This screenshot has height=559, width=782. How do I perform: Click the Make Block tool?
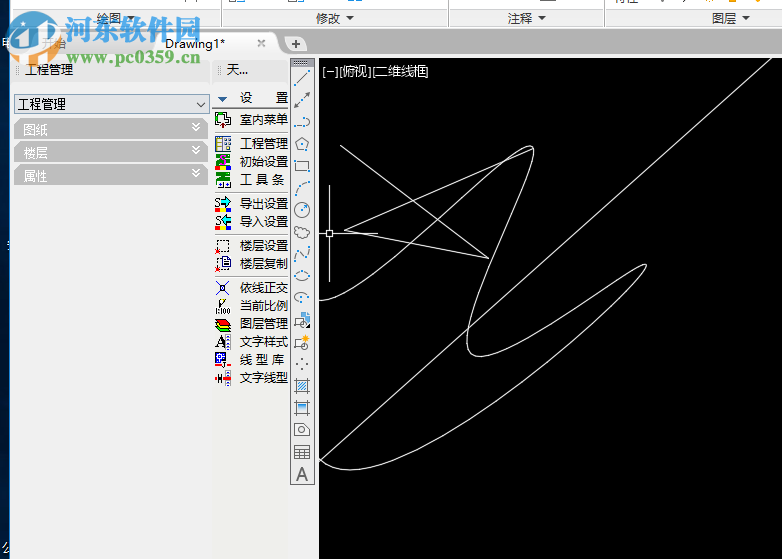[x=302, y=342]
